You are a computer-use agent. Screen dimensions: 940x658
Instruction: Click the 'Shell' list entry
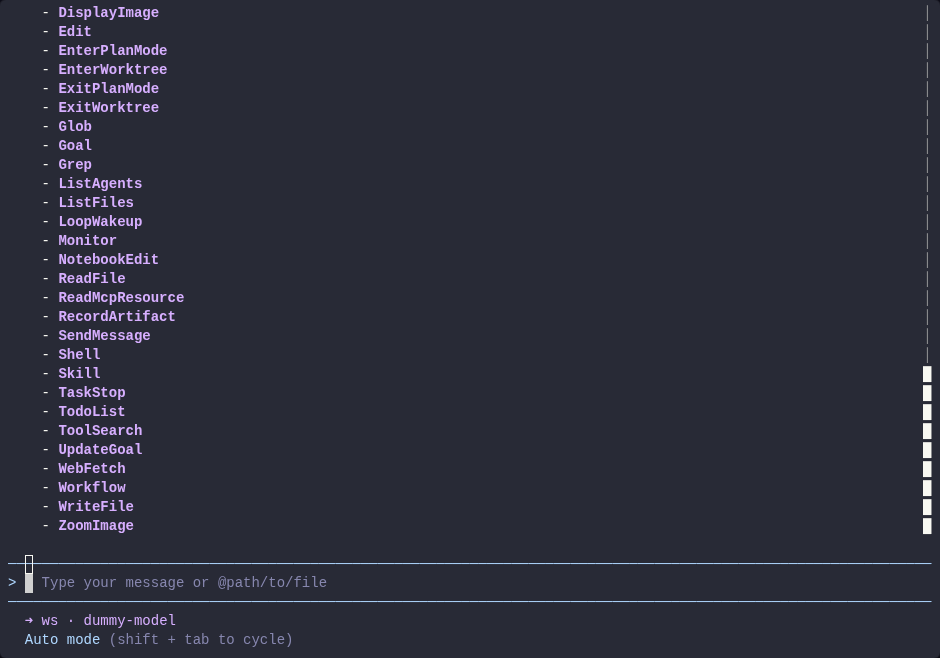coord(79,354)
